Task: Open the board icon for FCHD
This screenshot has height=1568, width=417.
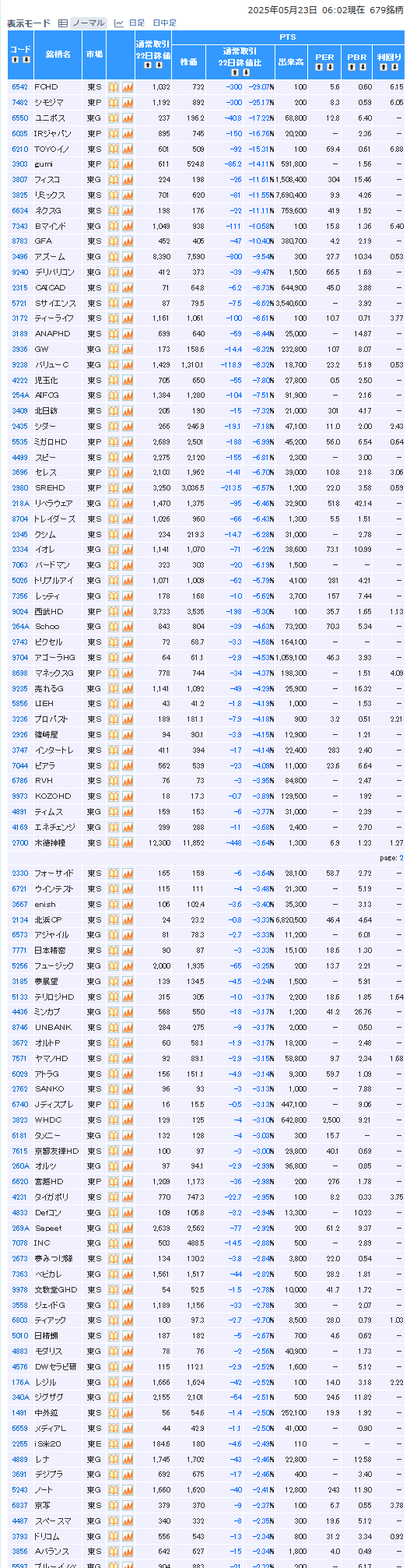Action: point(113,87)
